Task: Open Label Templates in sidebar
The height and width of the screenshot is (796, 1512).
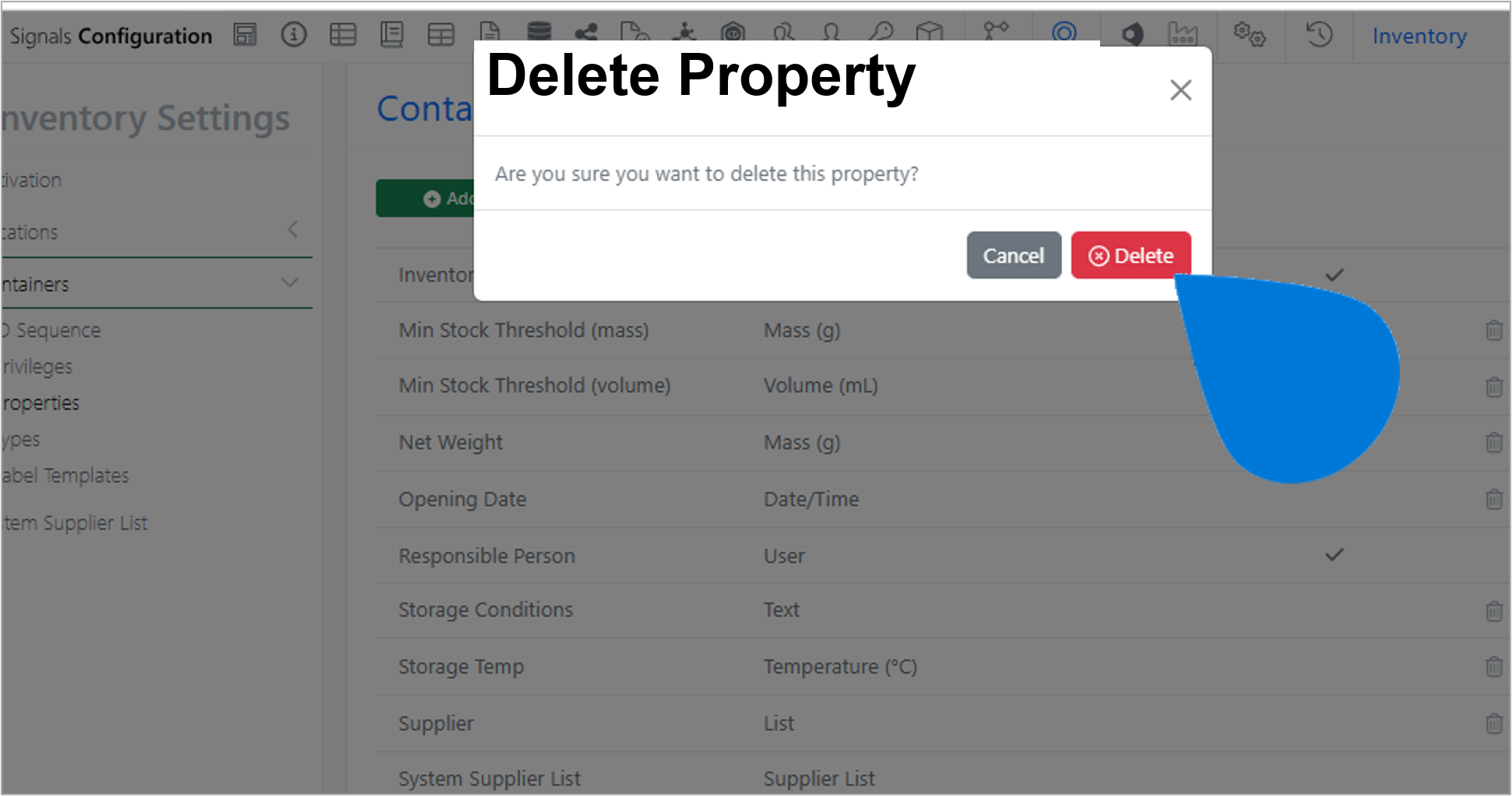Action: click(65, 475)
